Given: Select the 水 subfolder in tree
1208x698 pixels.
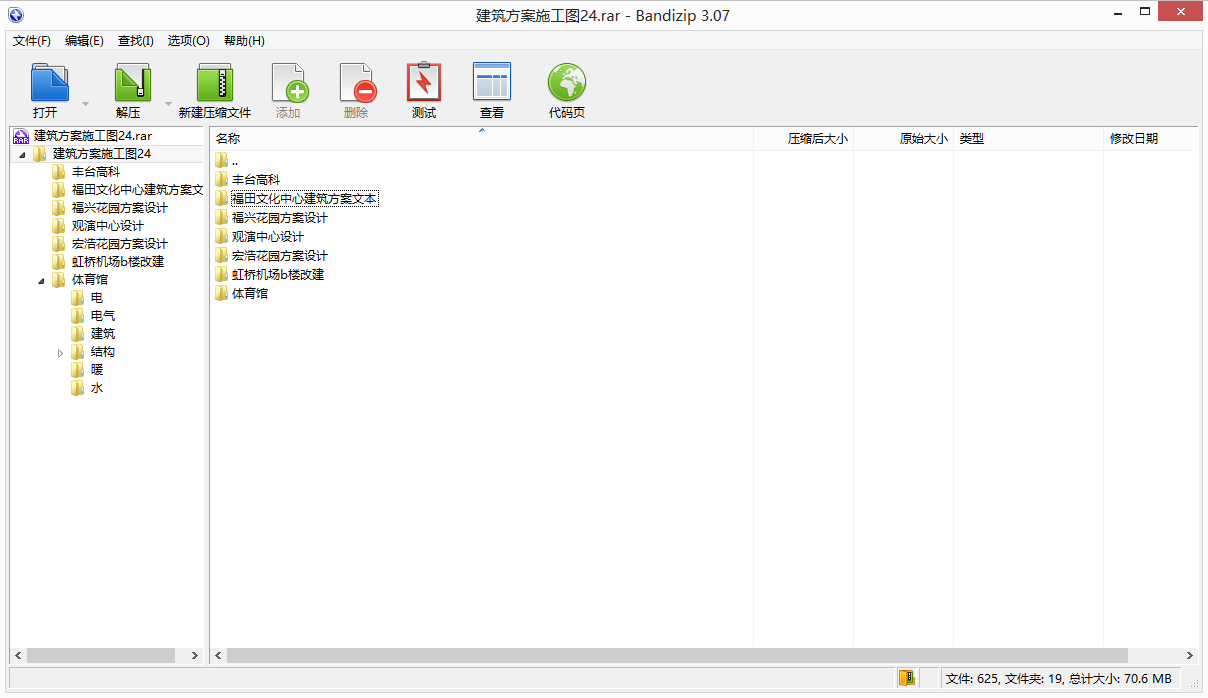Looking at the screenshot, I should 97,388.
